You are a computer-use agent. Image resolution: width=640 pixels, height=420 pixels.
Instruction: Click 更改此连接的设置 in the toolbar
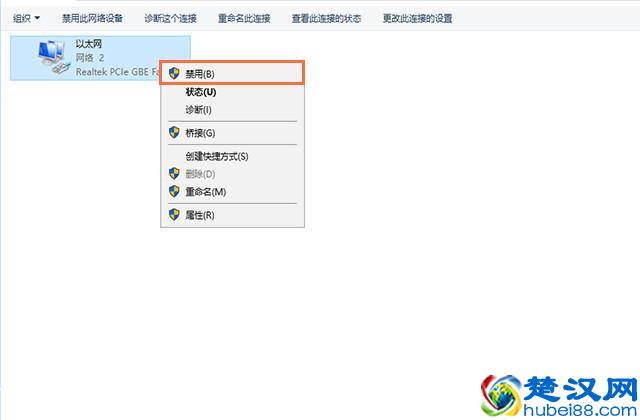[x=417, y=18]
